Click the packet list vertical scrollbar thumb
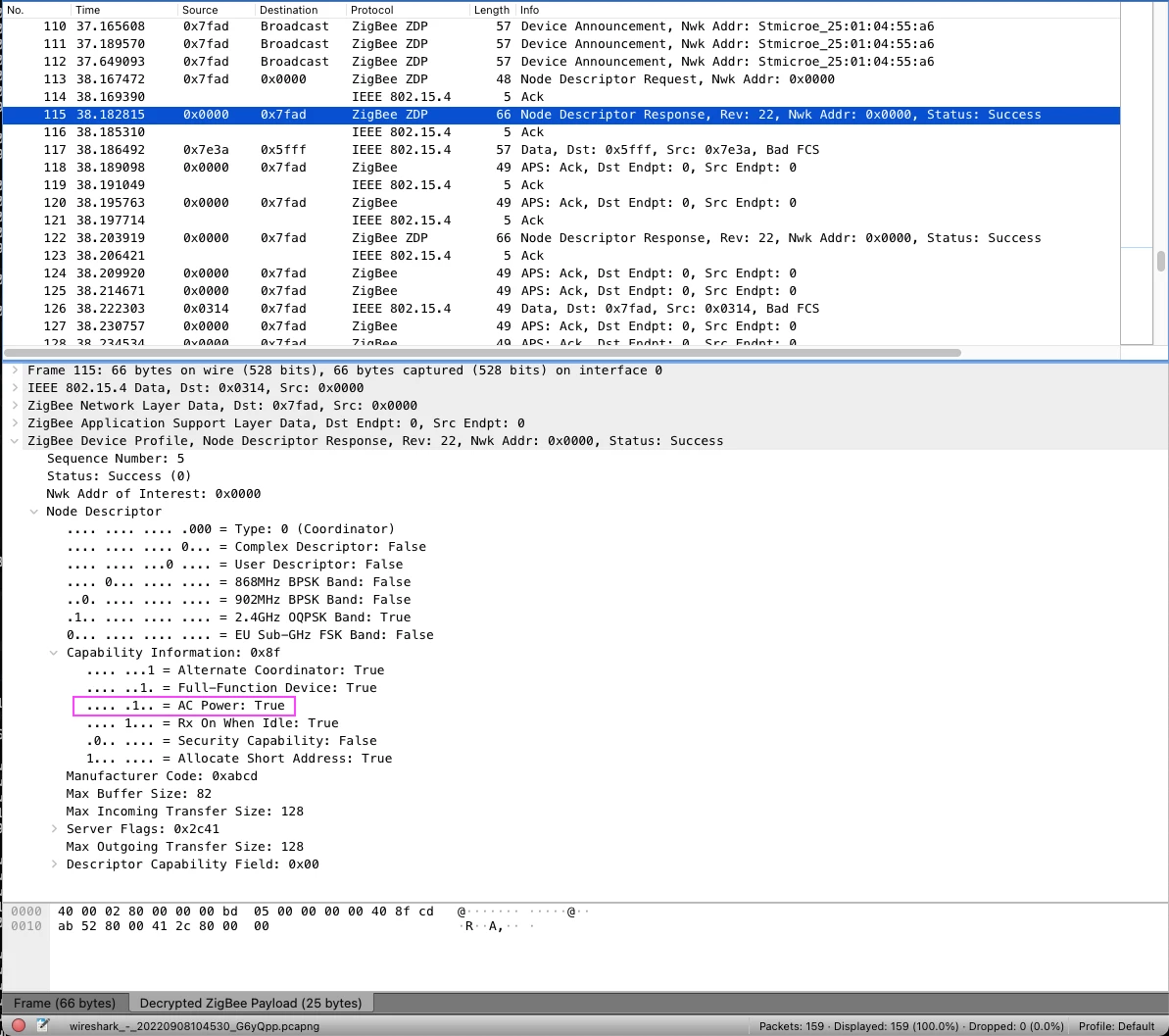Viewport: 1169px width, 1036px height. 1160,262
